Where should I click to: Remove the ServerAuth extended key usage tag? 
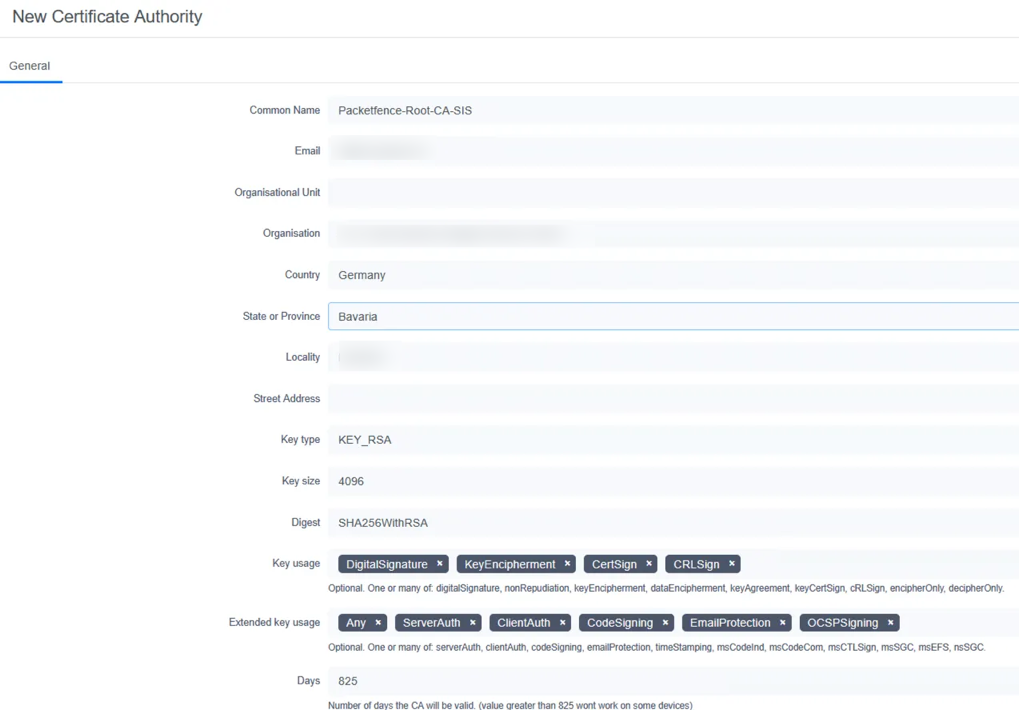[x=472, y=622]
